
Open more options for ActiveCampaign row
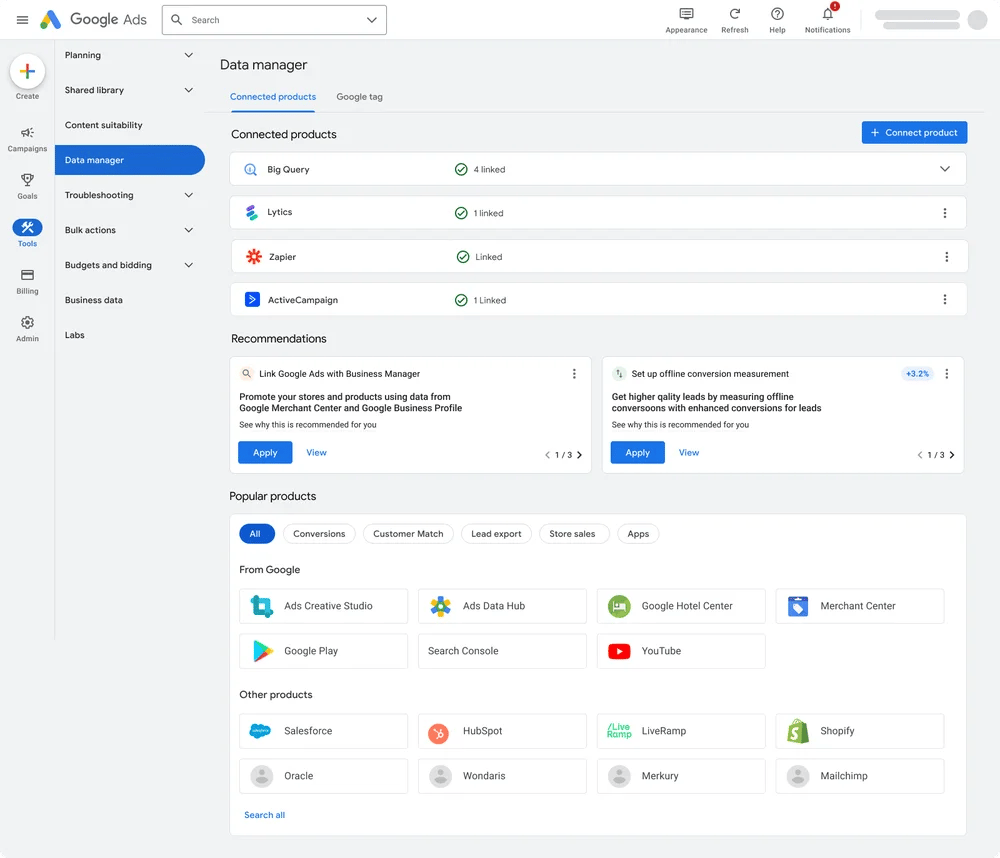[x=945, y=299]
